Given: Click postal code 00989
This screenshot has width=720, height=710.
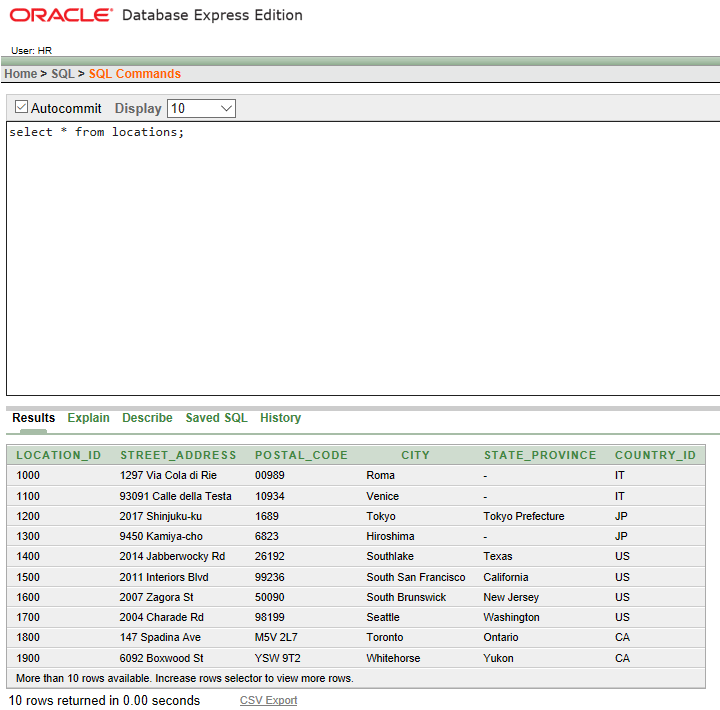Looking at the screenshot, I should tap(270, 475).
